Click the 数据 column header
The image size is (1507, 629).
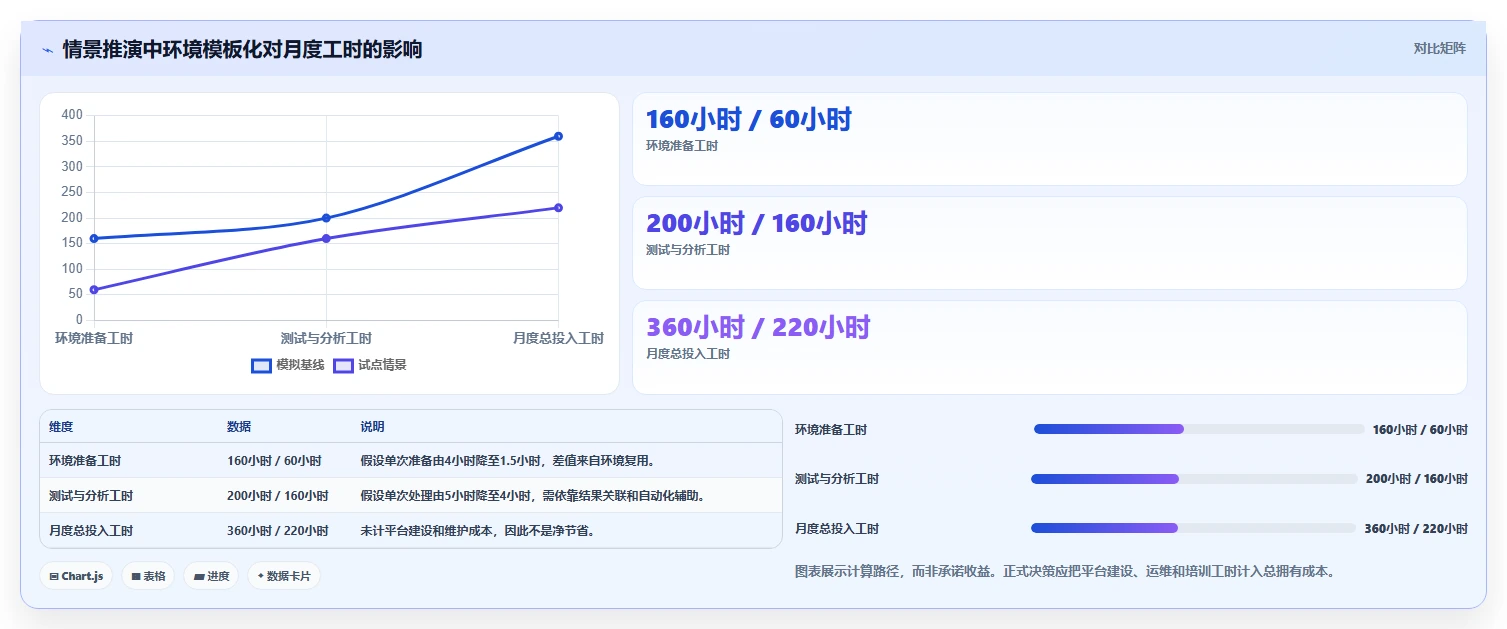[239, 427]
